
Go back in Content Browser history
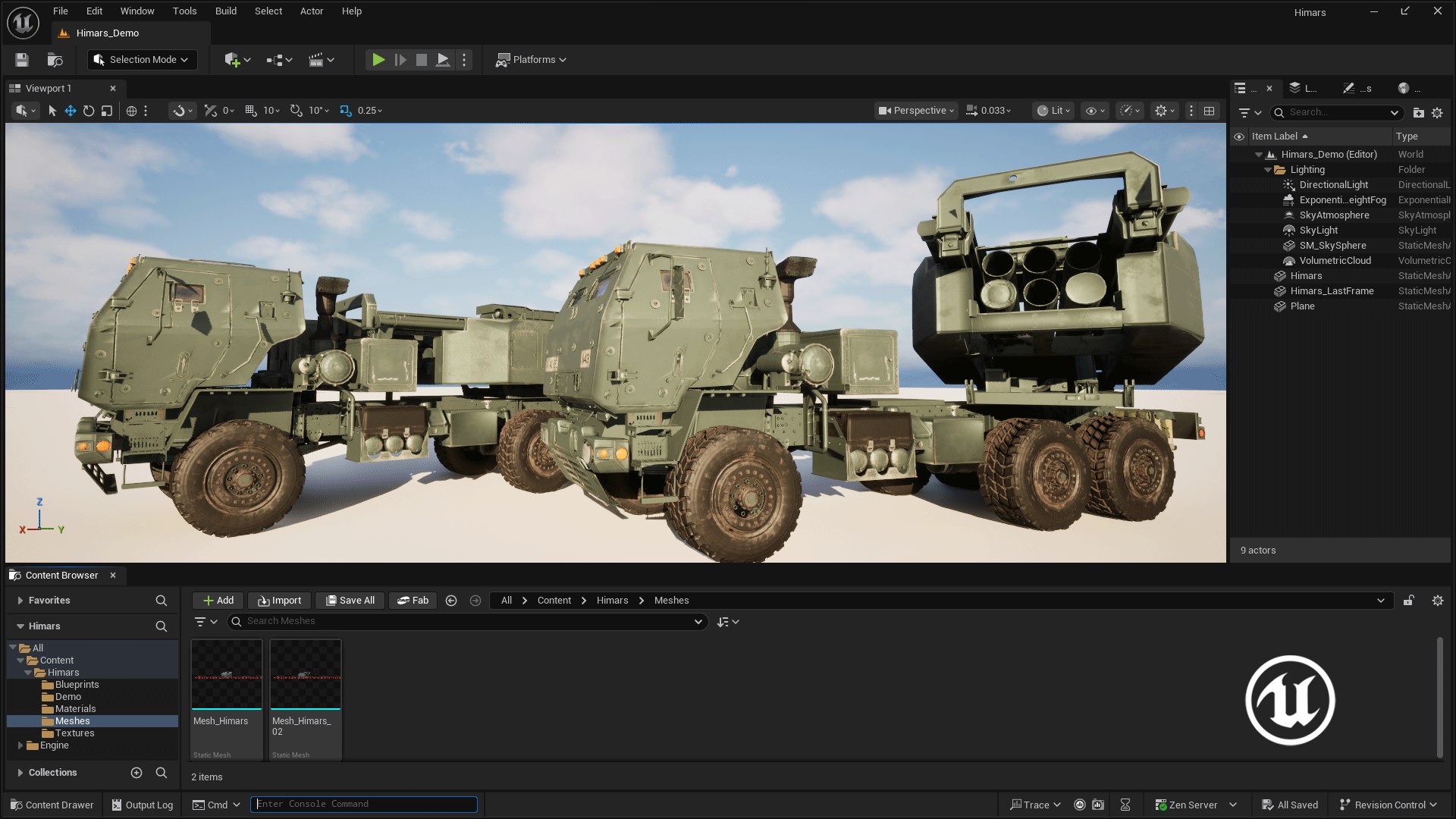point(451,601)
